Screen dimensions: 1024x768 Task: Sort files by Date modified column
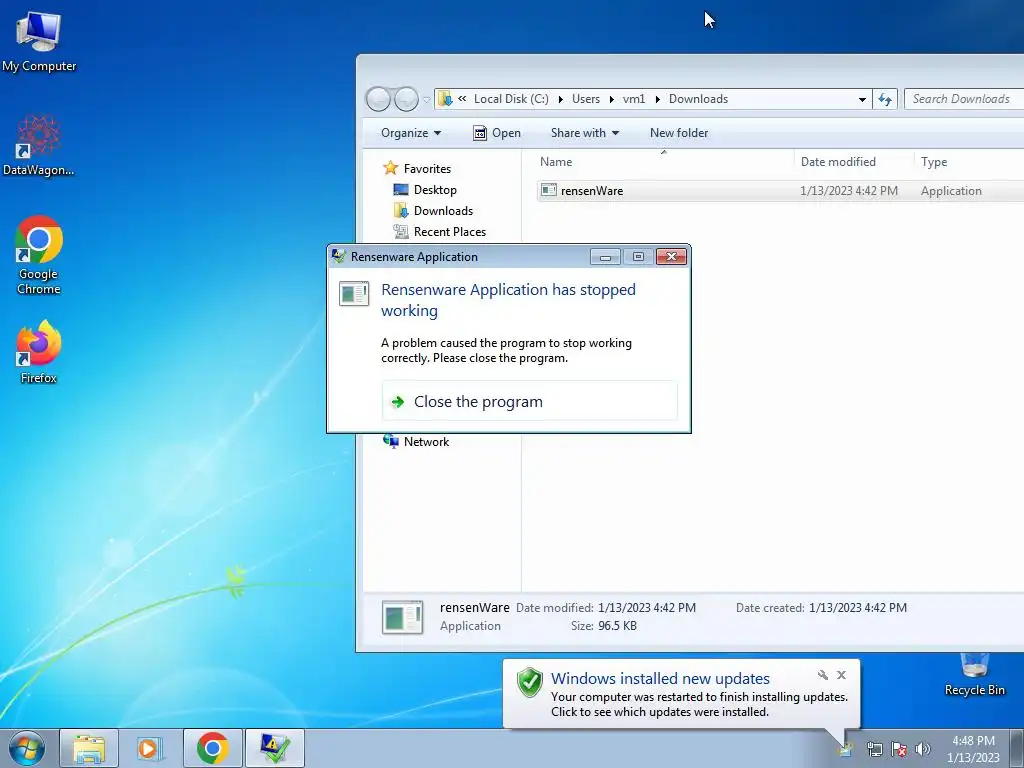(x=854, y=162)
